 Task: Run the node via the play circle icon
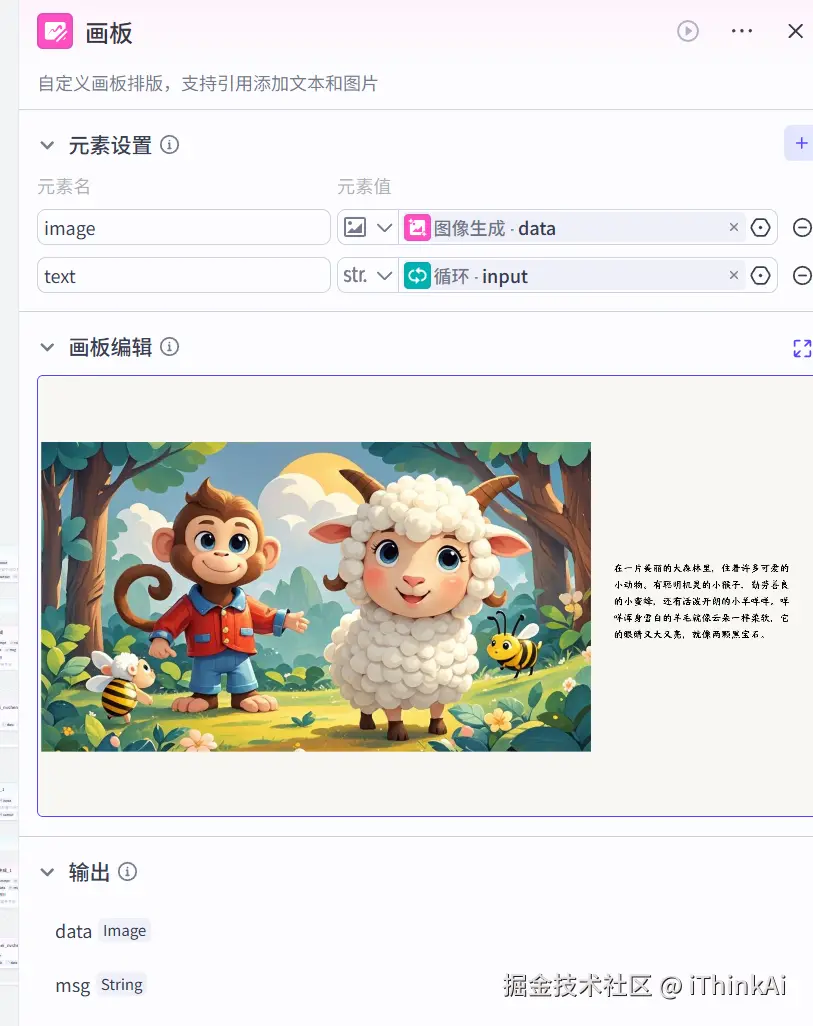(x=687, y=31)
